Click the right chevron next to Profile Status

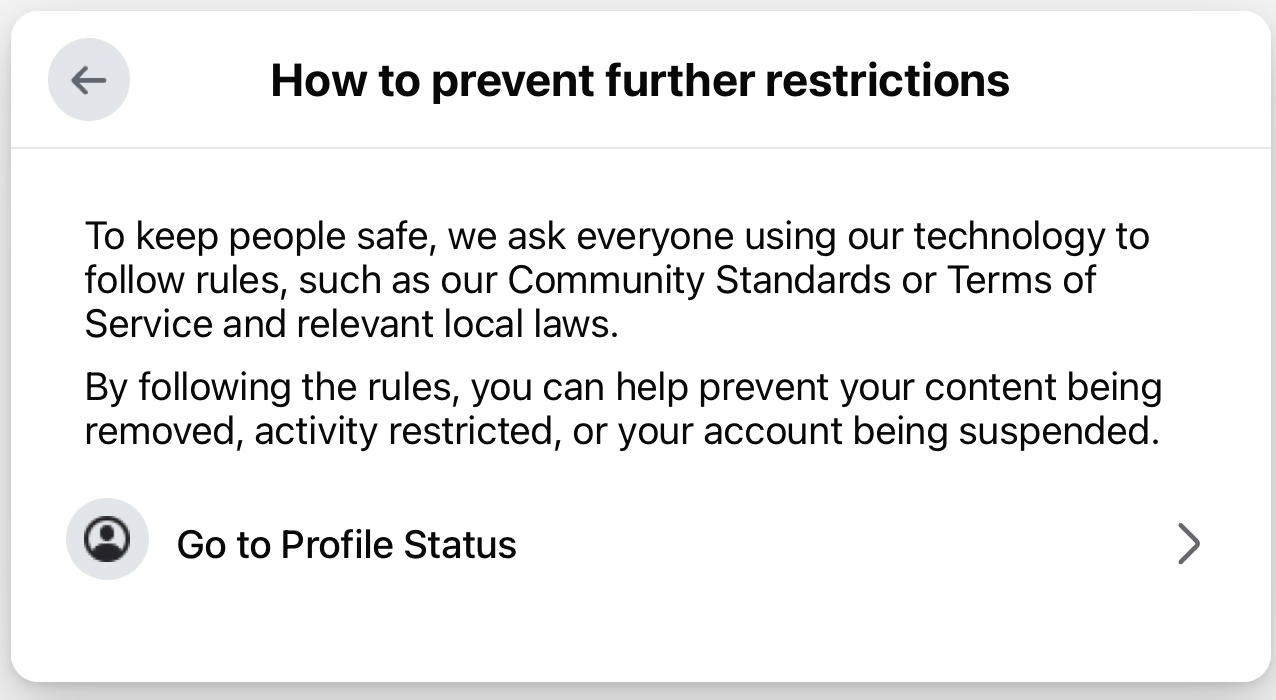[x=1189, y=544]
